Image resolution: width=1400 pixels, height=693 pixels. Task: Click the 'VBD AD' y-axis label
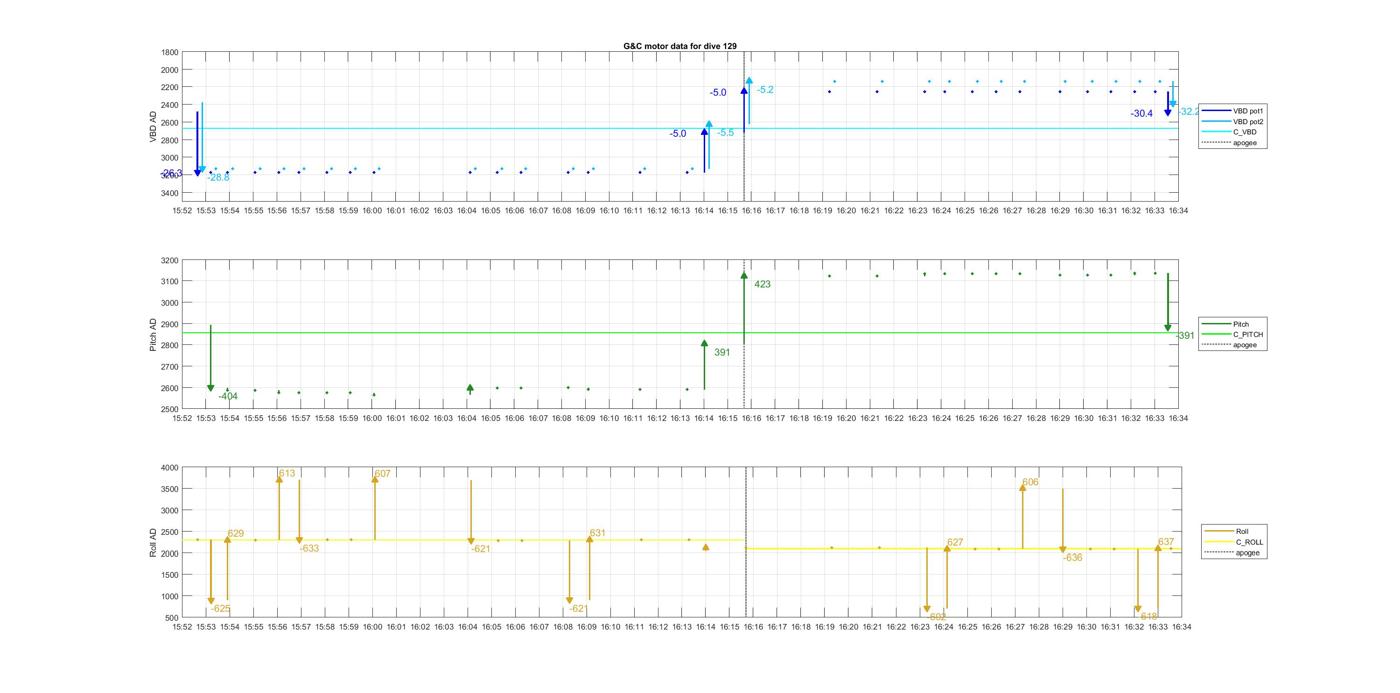pyautogui.click(x=153, y=126)
